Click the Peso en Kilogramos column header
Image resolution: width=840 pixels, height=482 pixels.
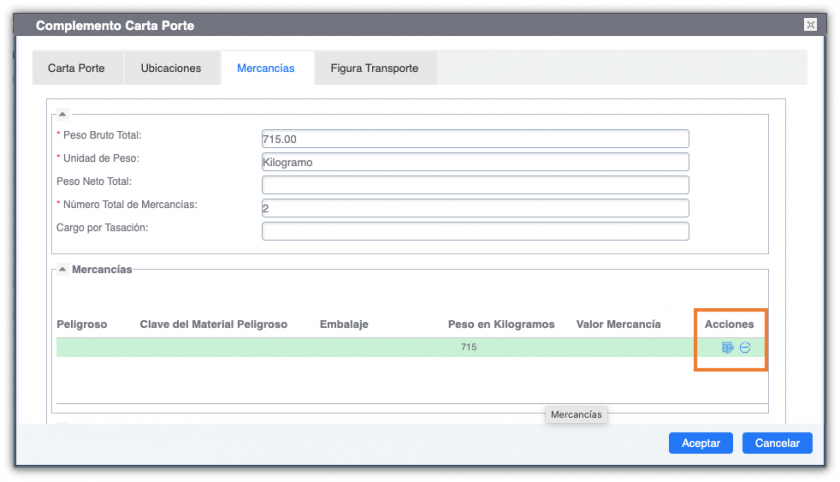[x=500, y=324]
